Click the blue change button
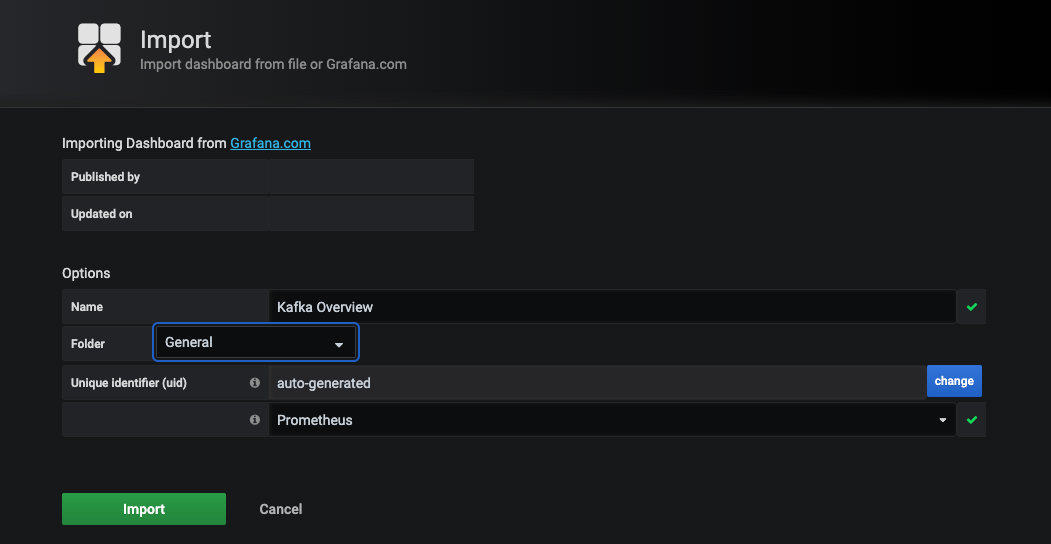This screenshot has height=544, width=1051. coord(954,381)
